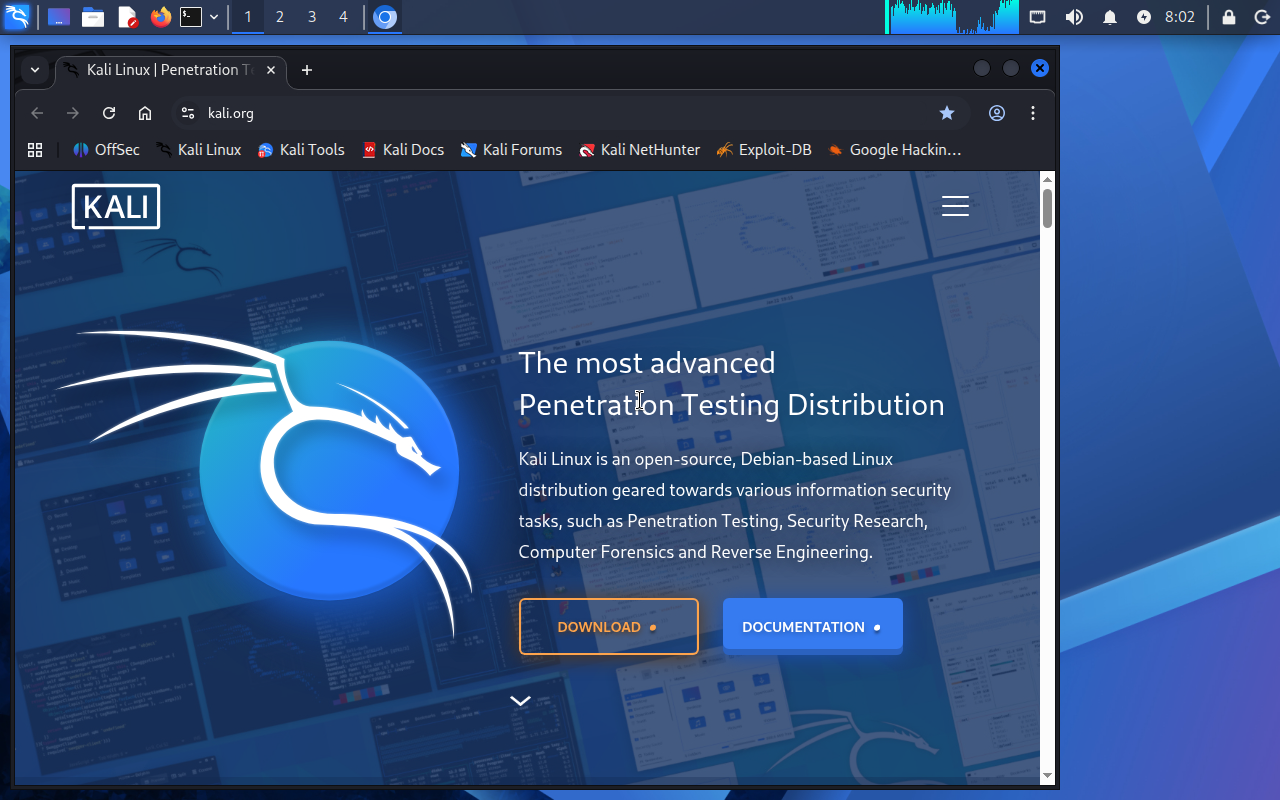Open the browser profile icon

point(997,113)
